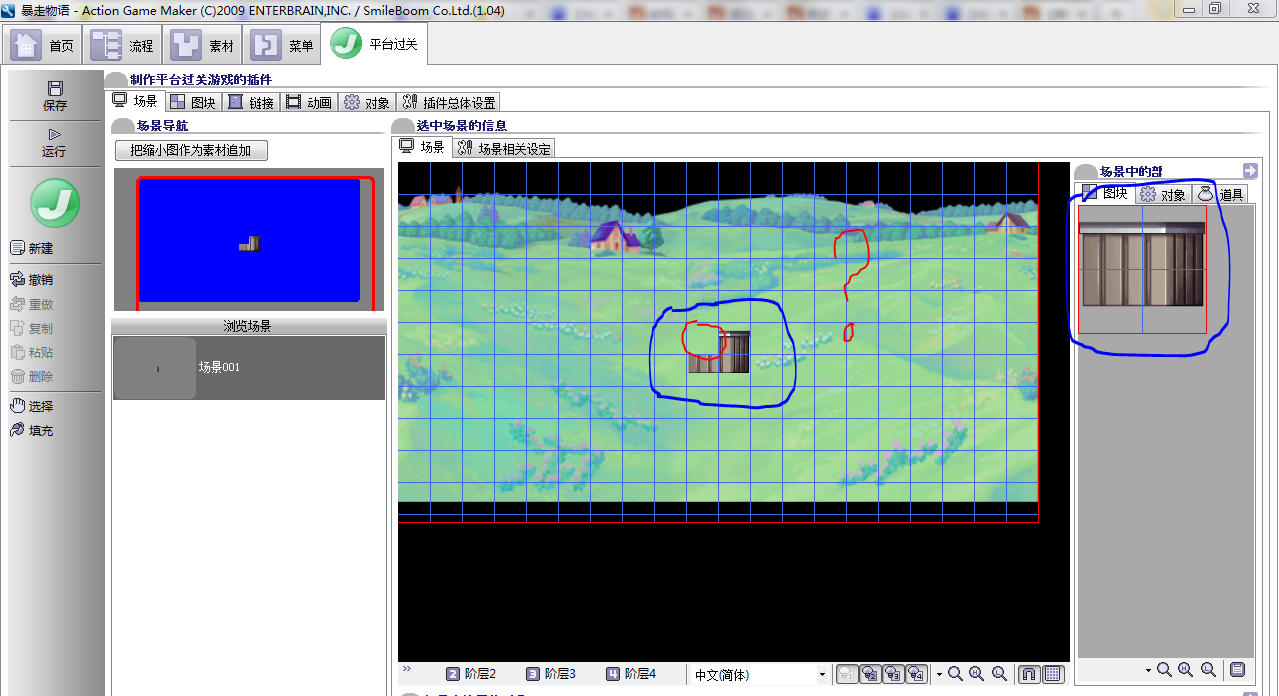Select layer tab 阶层3
Screen dimensions: 1279x696
[551, 674]
